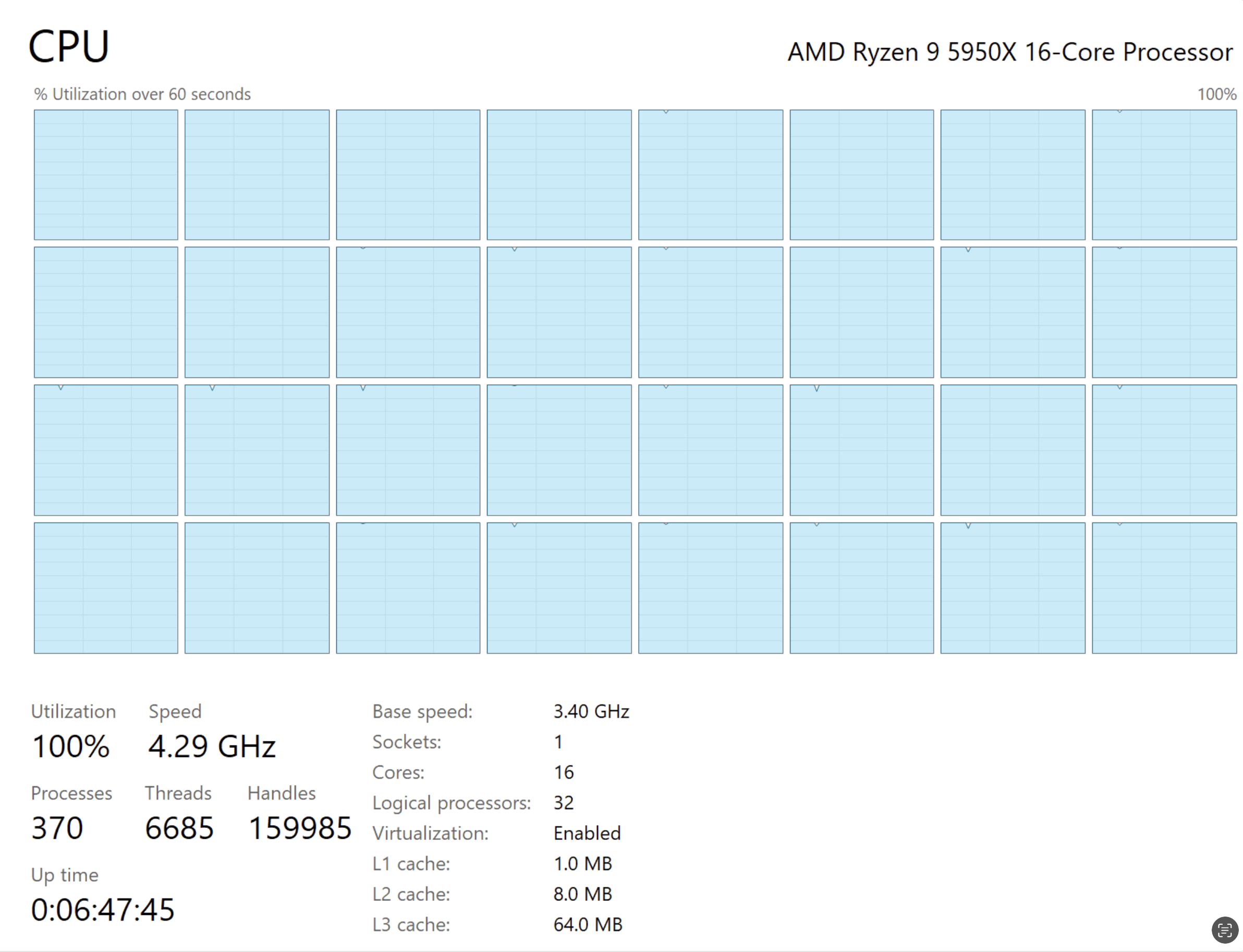
Task: Click the Utilization 100% value
Action: 71,746
